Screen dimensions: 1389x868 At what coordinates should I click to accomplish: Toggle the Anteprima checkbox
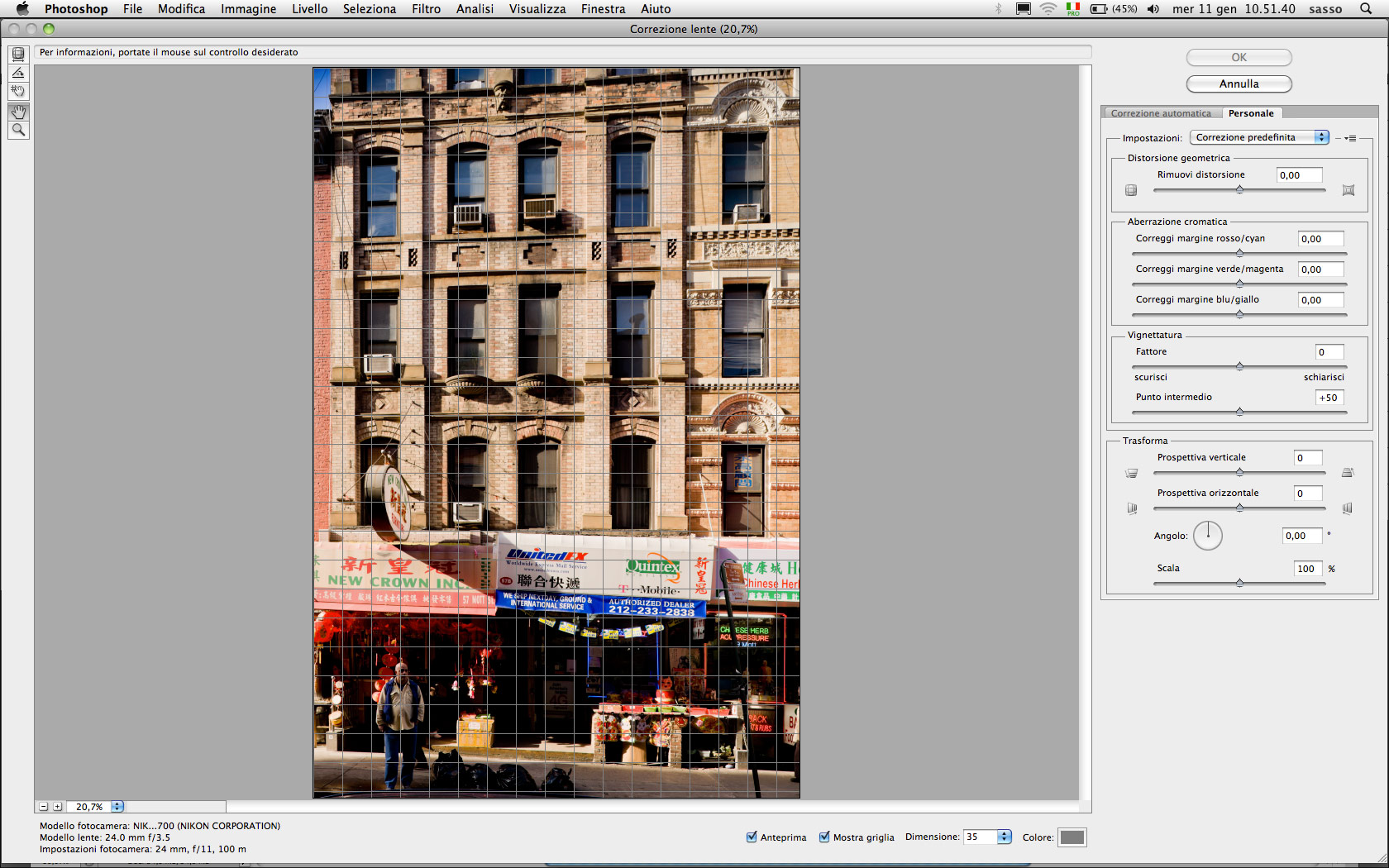click(x=752, y=837)
